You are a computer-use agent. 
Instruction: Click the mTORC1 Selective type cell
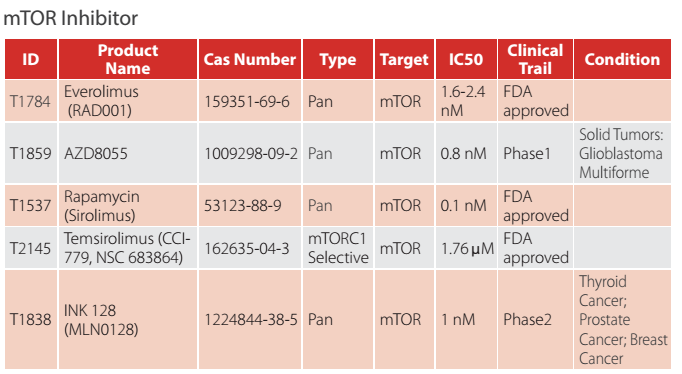pyautogui.click(x=338, y=248)
